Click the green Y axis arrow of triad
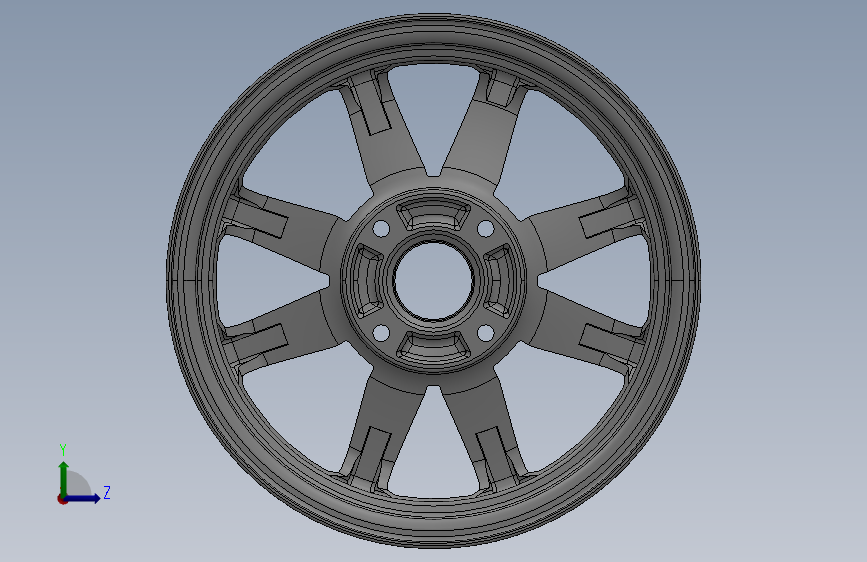 tap(64, 478)
